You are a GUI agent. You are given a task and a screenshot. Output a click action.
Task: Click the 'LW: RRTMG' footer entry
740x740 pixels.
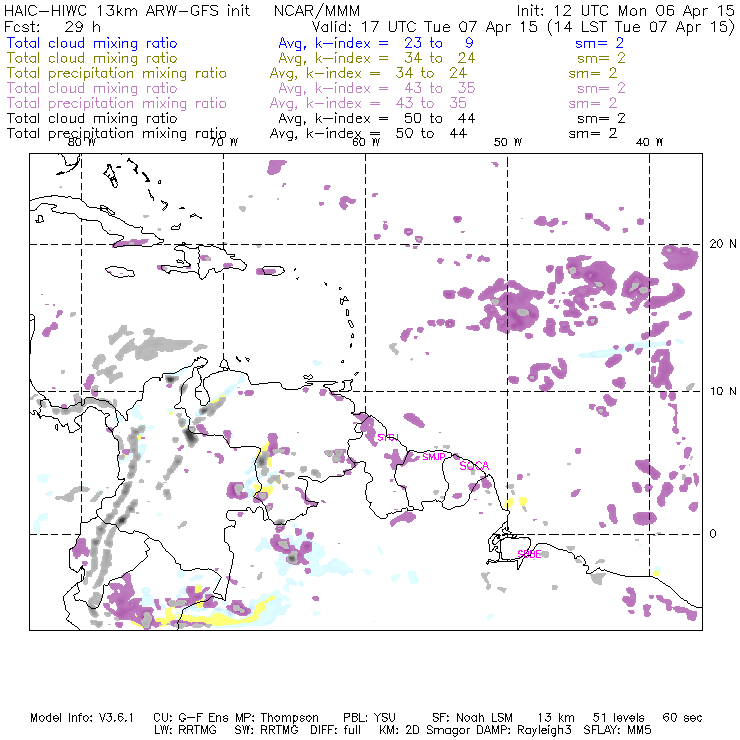pyautogui.click(x=185, y=730)
